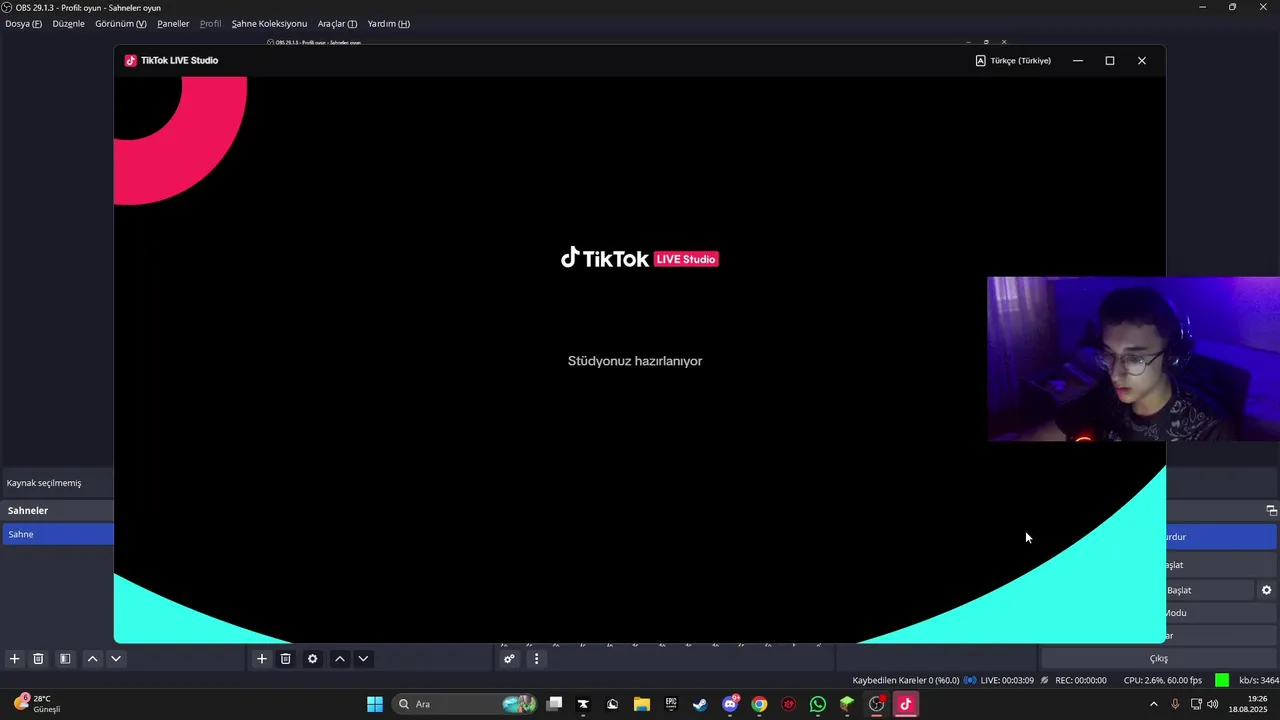Open the Dosya menu

(23, 23)
